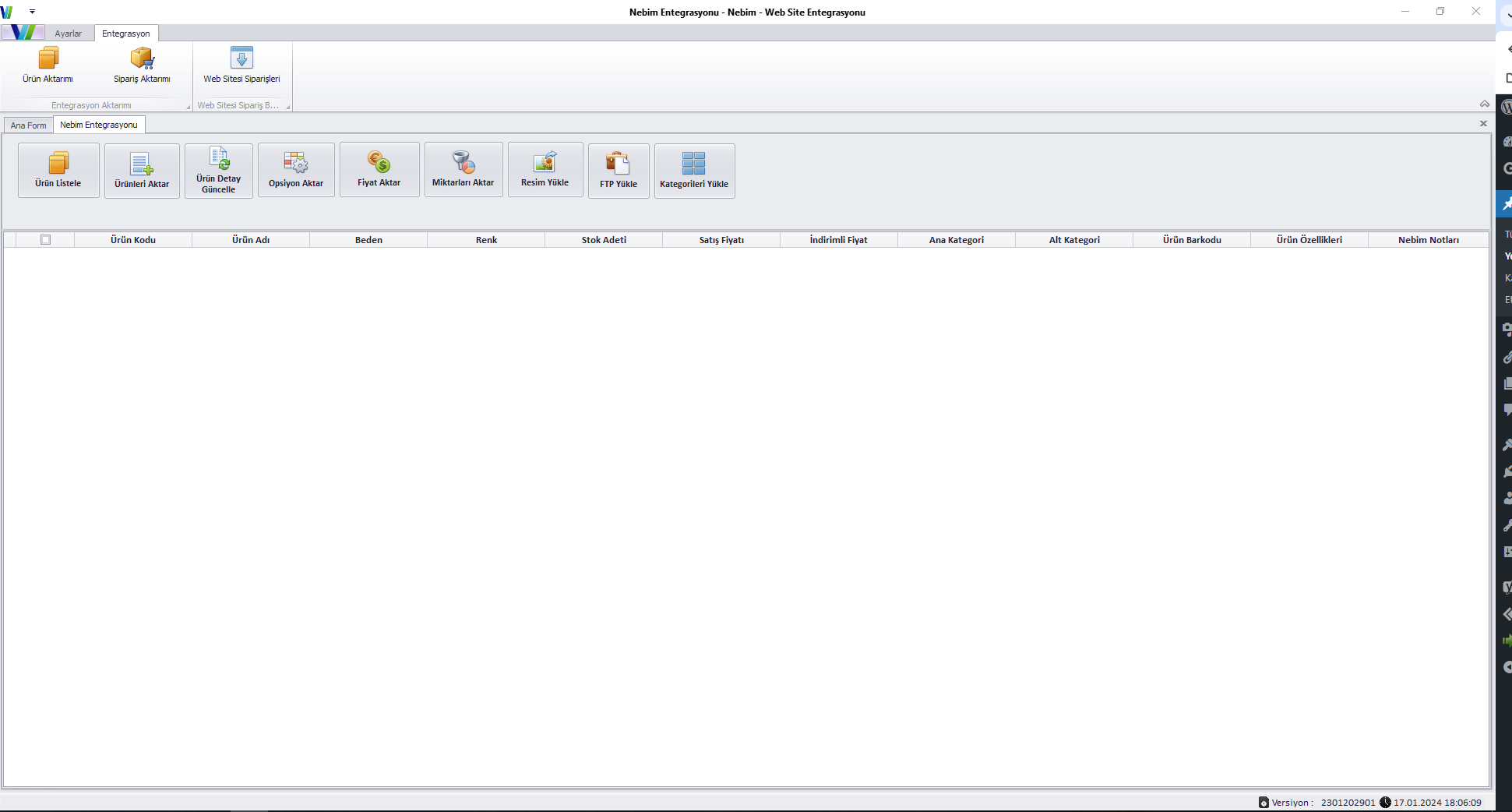Select the Nebim Entegrasyonu document tab
Screen dimensions: 1512x812
[x=99, y=125]
